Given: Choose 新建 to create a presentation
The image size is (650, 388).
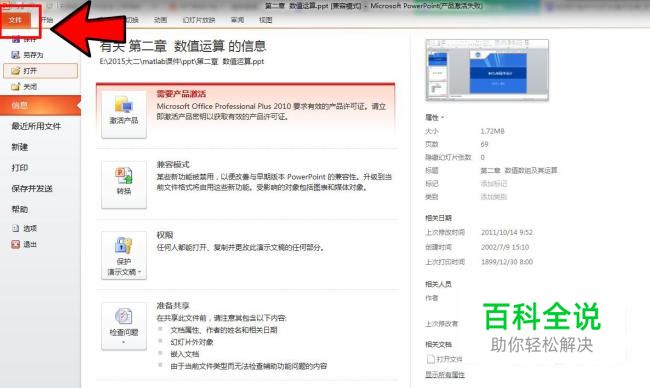Looking at the screenshot, I should 19,147.
